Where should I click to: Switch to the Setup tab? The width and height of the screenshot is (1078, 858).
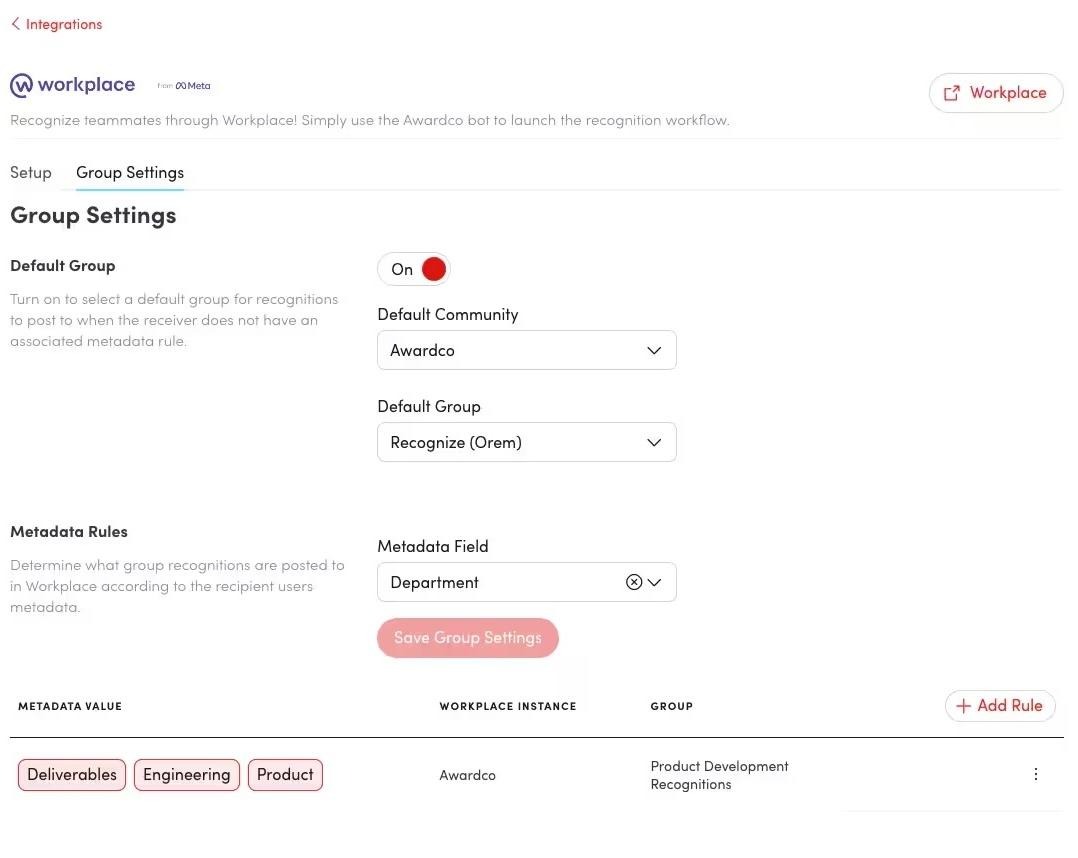[x=31, y=172]
